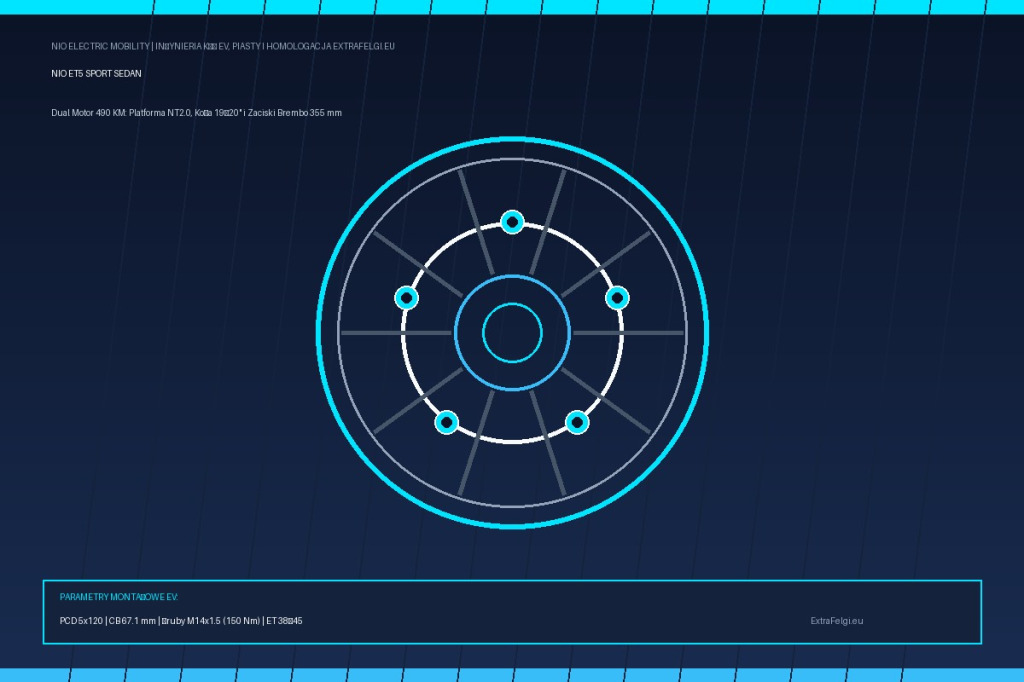Click the topmost bolt hole on the wheel diagram
Viewport: 1024px width, 682px height.
pyautogui.click(x=513, y=222)
